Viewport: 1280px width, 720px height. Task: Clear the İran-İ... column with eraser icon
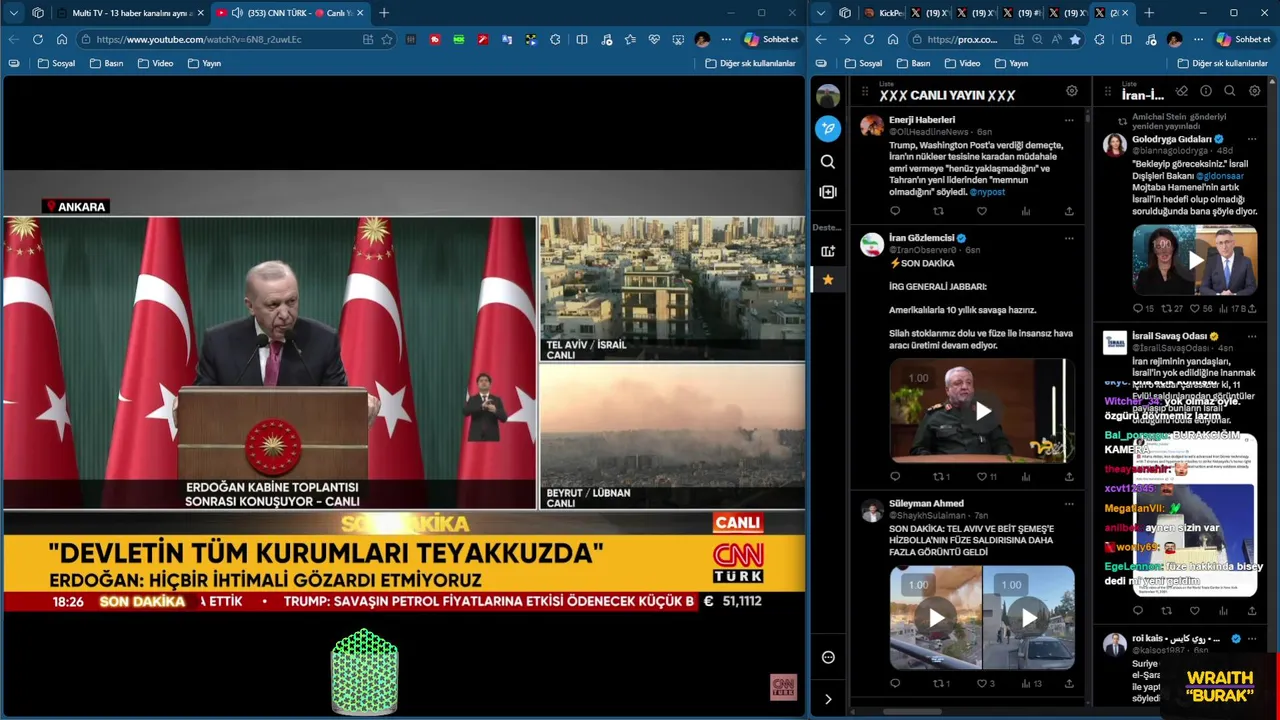(1181, 91)
